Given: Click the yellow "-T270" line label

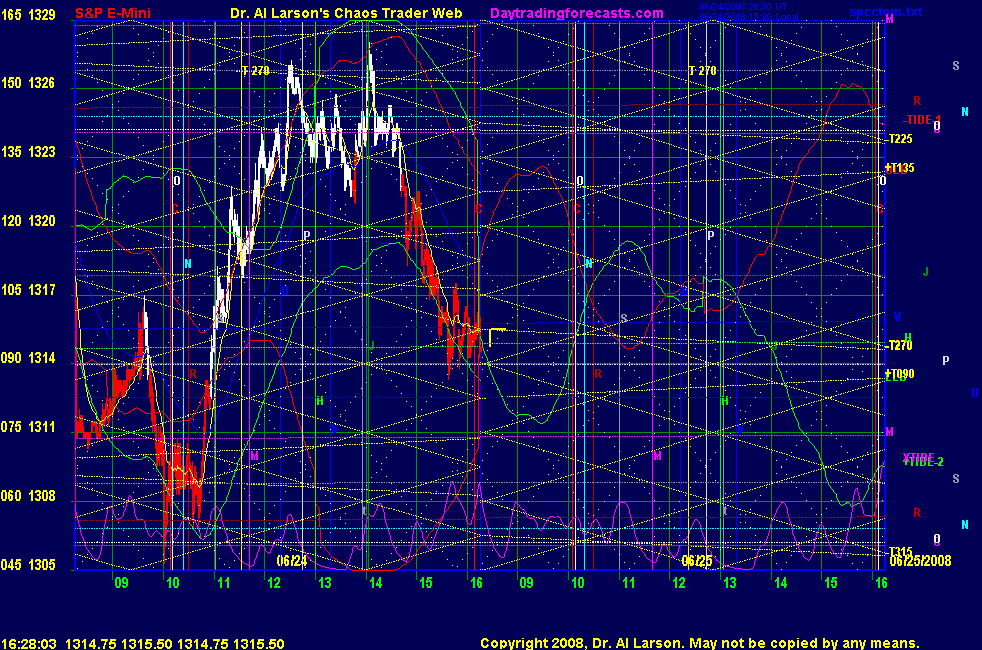Looking at the screenshot, I should click(x=899, y=345).
